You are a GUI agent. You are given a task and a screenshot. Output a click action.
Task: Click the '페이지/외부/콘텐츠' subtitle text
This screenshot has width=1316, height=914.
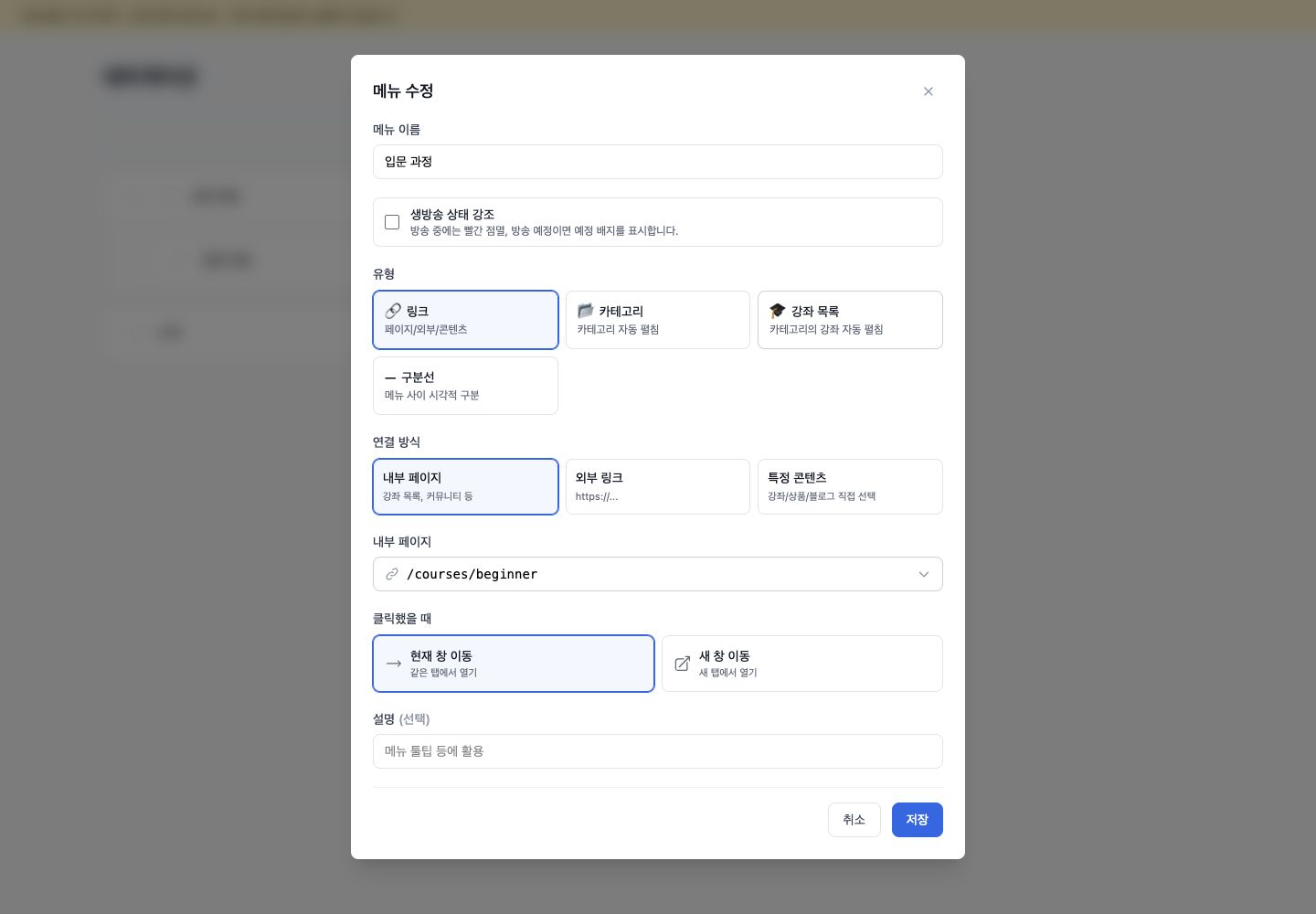click(x=426, y=330)
